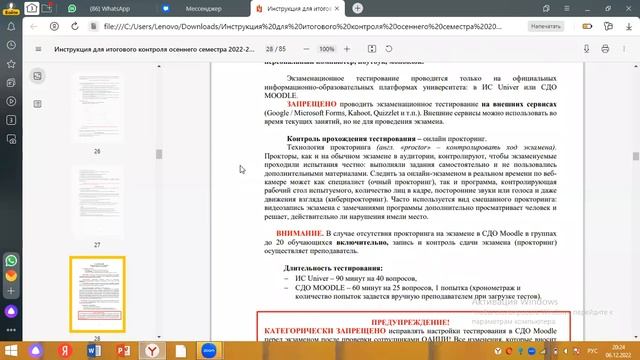Open the numbered tabs icon in sidebar
Image resolution: width=640 pixels, height=360 pixels.
pyautogui.click(x=11, y=120)
